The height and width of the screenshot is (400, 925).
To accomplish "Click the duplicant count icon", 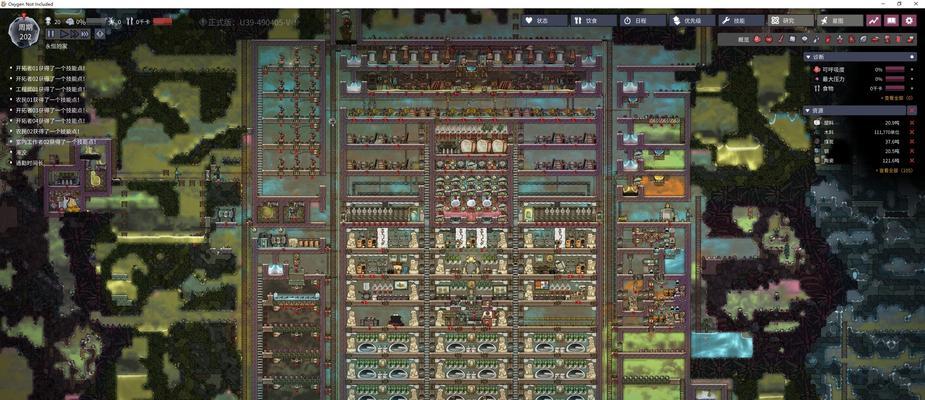I will pos(48,21).
